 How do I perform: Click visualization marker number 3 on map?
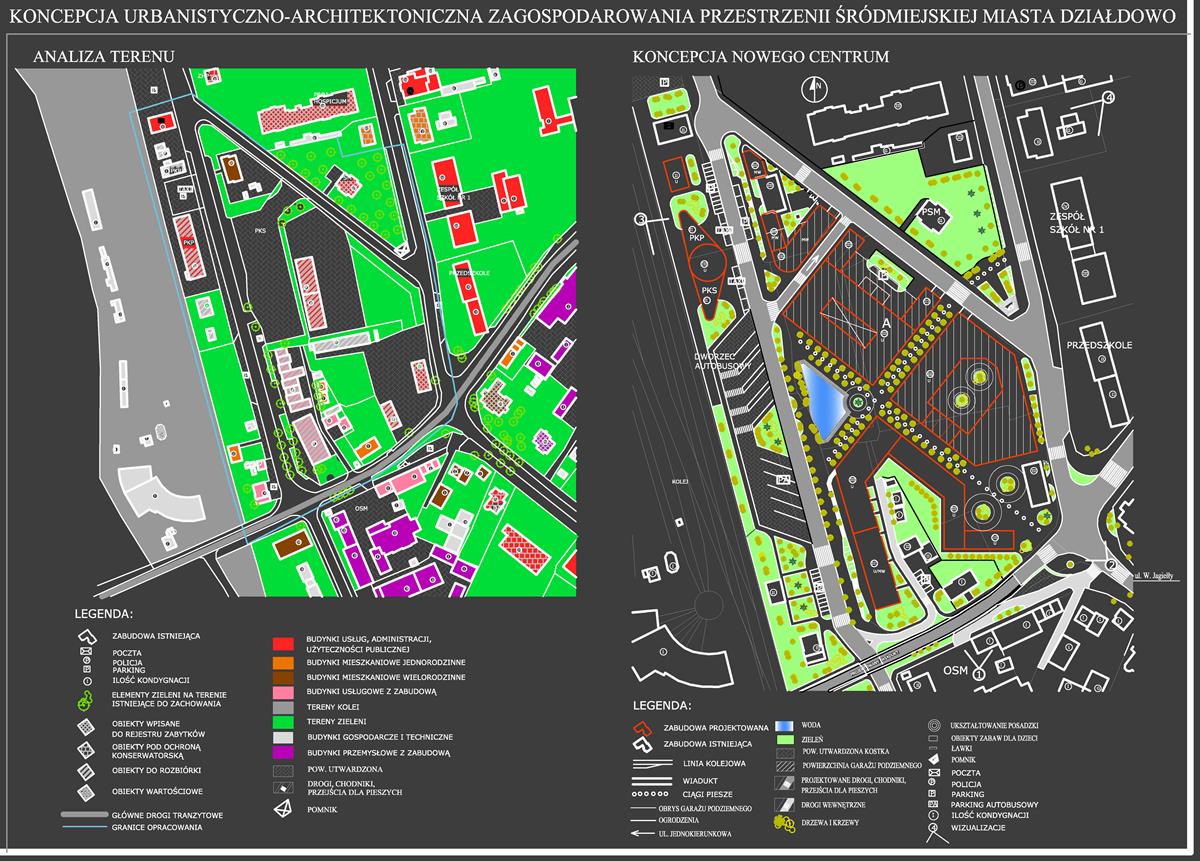coord(640,219)
